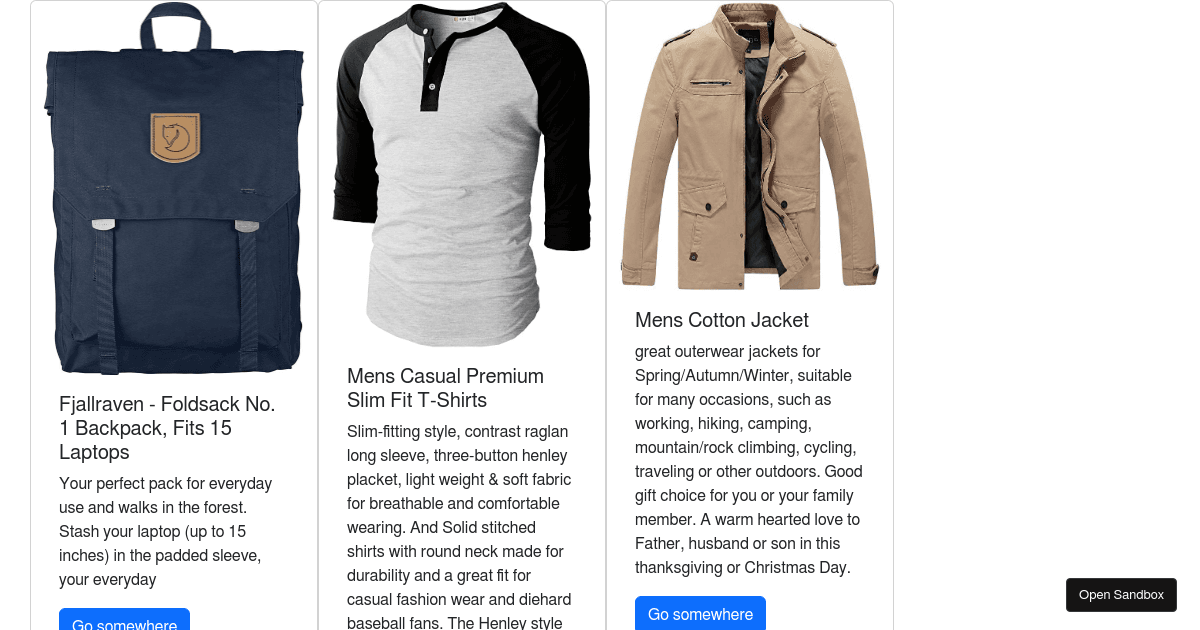Click the Fjallraven backpack product image
The height and width of the screenshot is (630, 1200).
pos(174,189)
